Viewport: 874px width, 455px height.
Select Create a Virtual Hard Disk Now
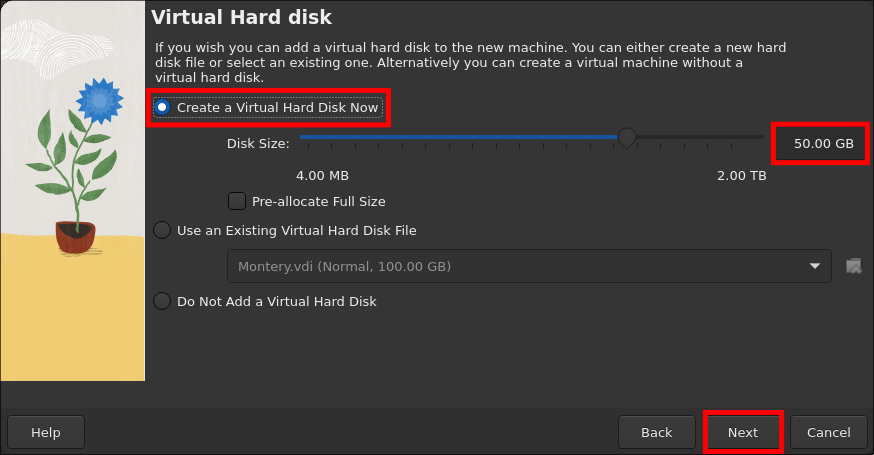point(162,107)
